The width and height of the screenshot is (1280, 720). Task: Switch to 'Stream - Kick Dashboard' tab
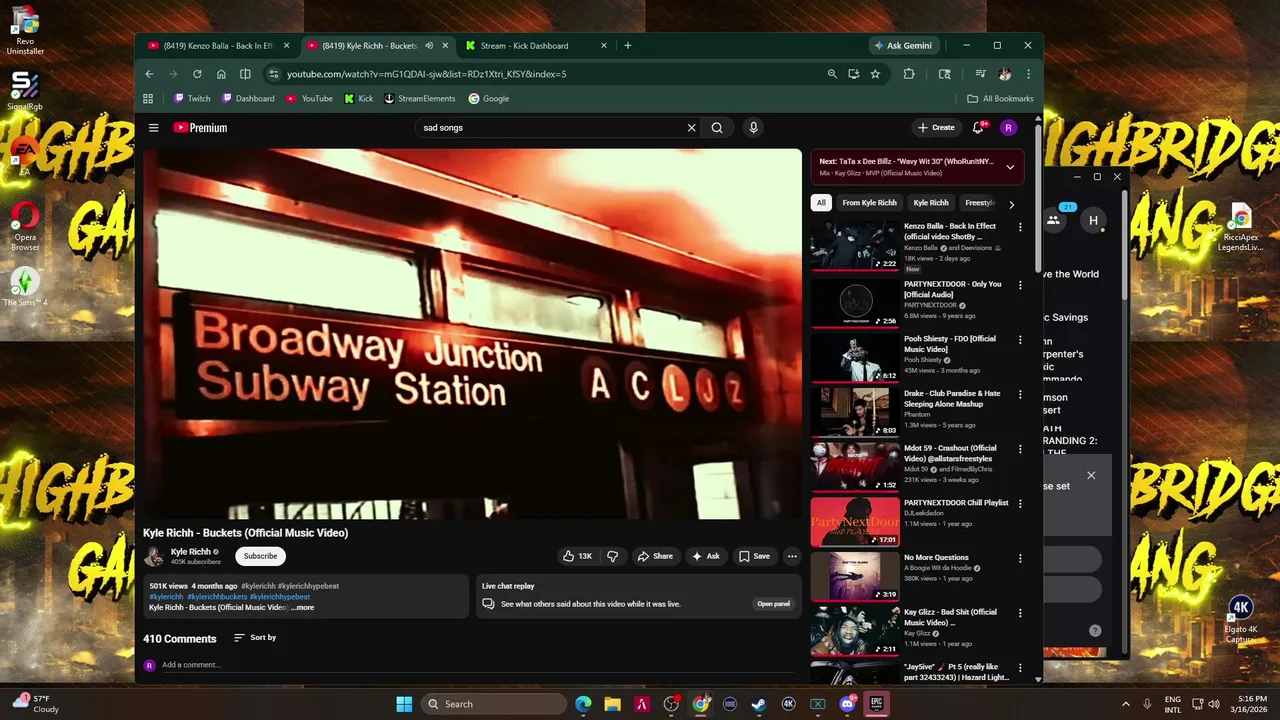point(524,46)
